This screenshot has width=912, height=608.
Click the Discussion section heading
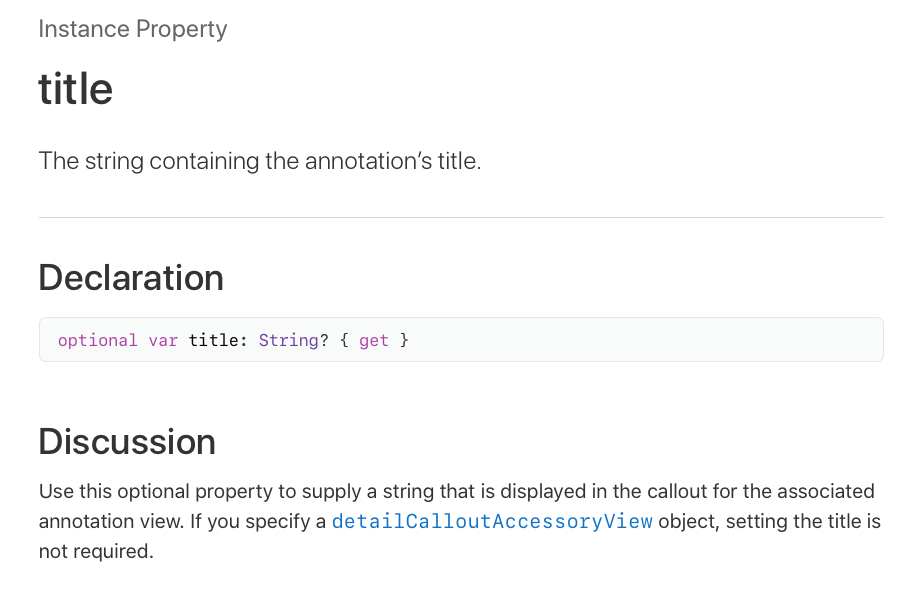coord(127,441)
